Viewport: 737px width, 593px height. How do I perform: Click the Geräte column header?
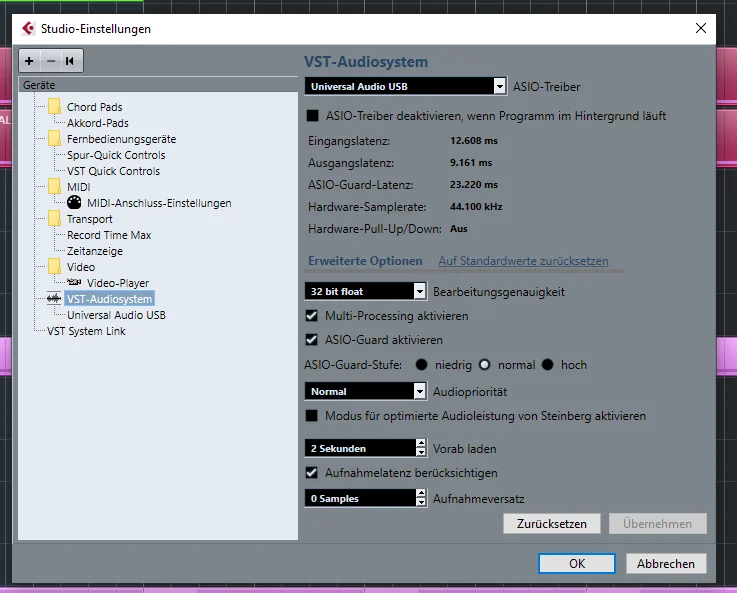(158, 85)
